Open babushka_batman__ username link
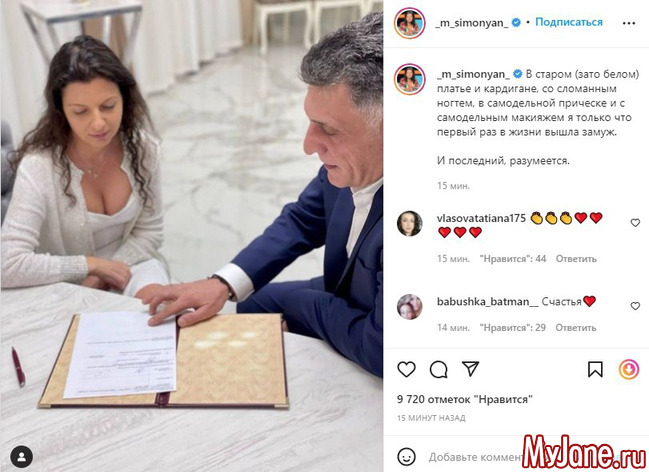The width and height of the screenshot is (649, 472). click(x=488, y=301)
